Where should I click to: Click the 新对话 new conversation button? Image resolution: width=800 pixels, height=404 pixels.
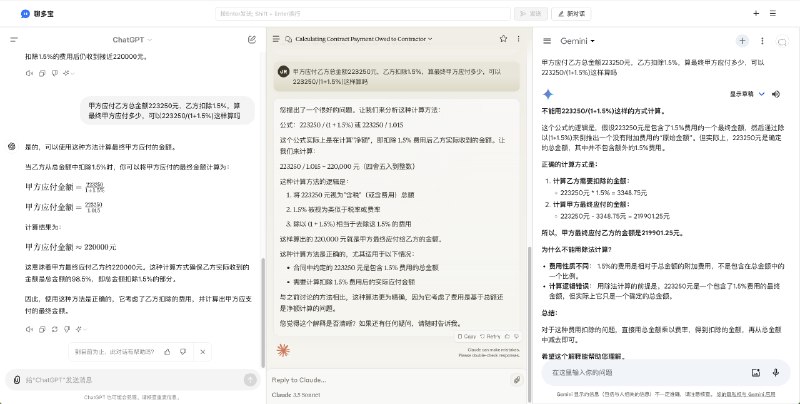[x=571, y=14]
